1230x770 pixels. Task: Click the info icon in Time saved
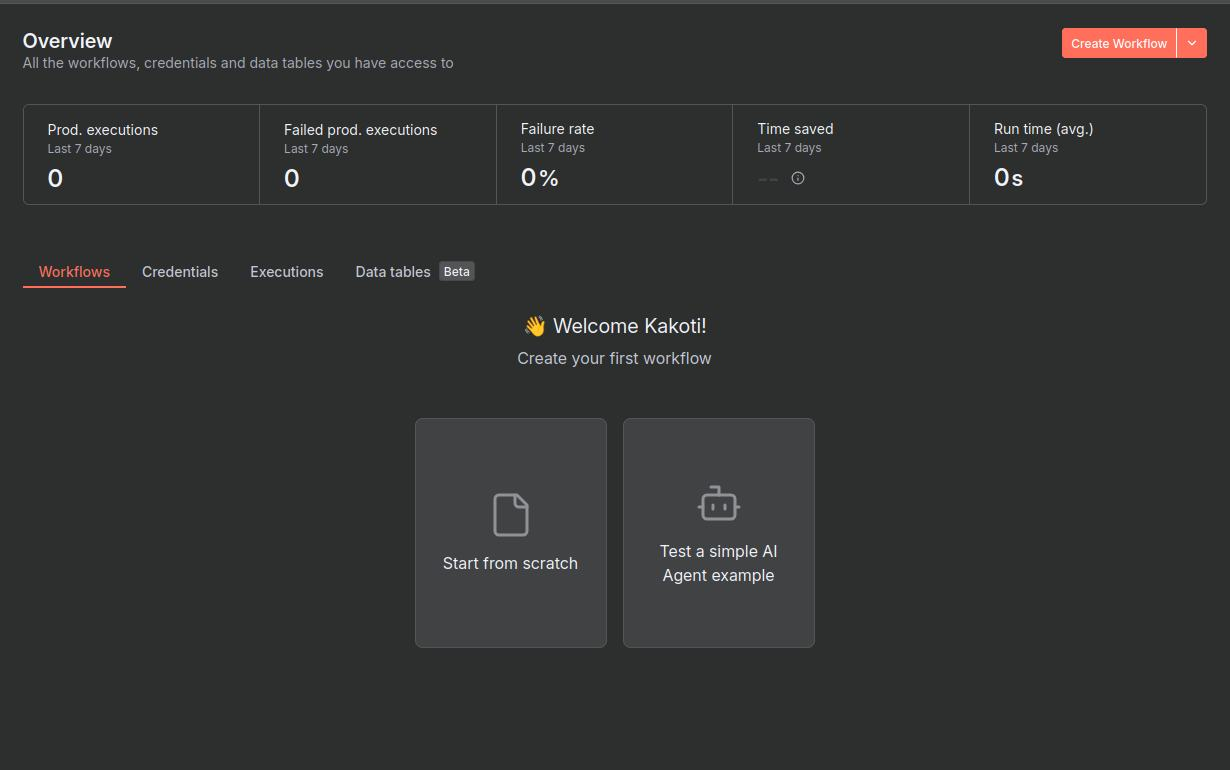click(x=798, y=178)
